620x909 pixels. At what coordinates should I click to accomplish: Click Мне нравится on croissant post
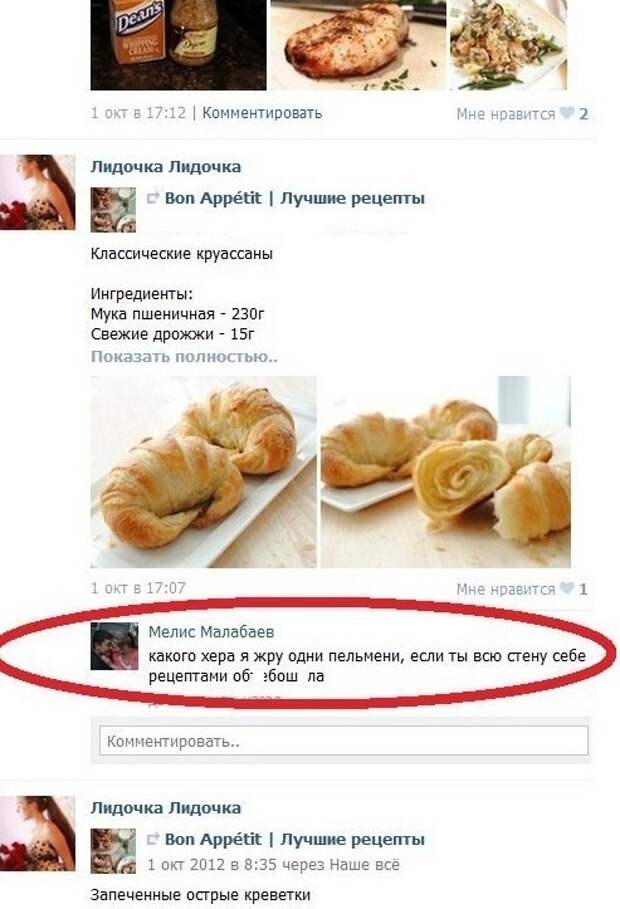(505, 589)
